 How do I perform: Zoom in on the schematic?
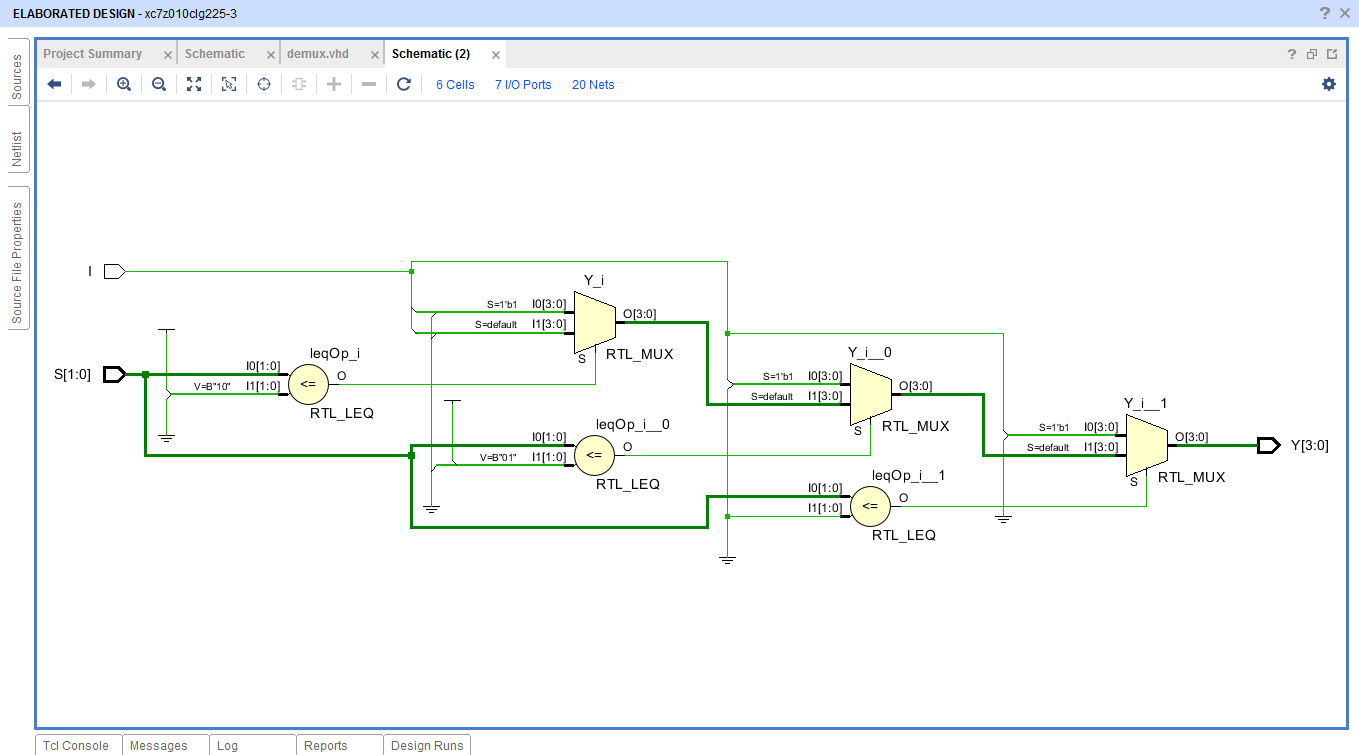pos(124,85)
